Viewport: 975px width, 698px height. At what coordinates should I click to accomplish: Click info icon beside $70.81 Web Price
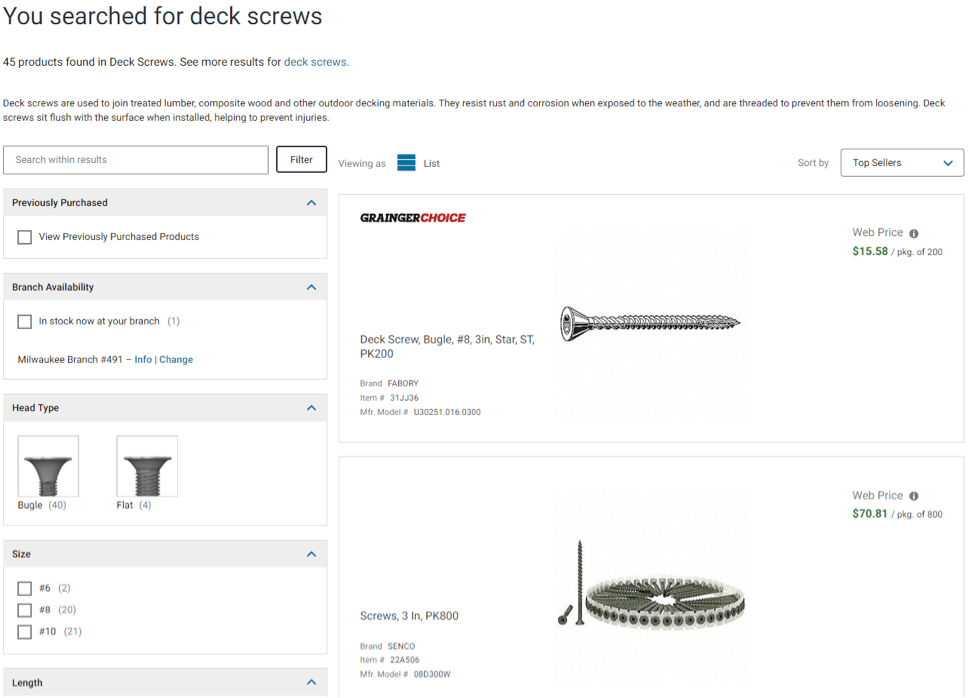[x=914, y=496]
